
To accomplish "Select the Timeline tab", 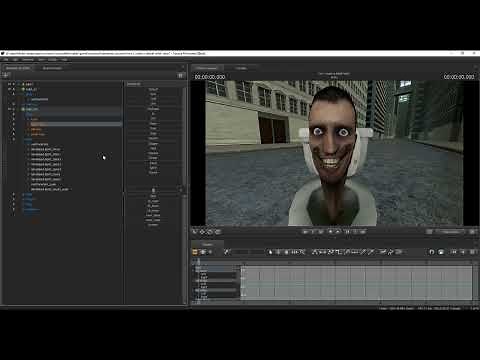I will tap(207, 244).
